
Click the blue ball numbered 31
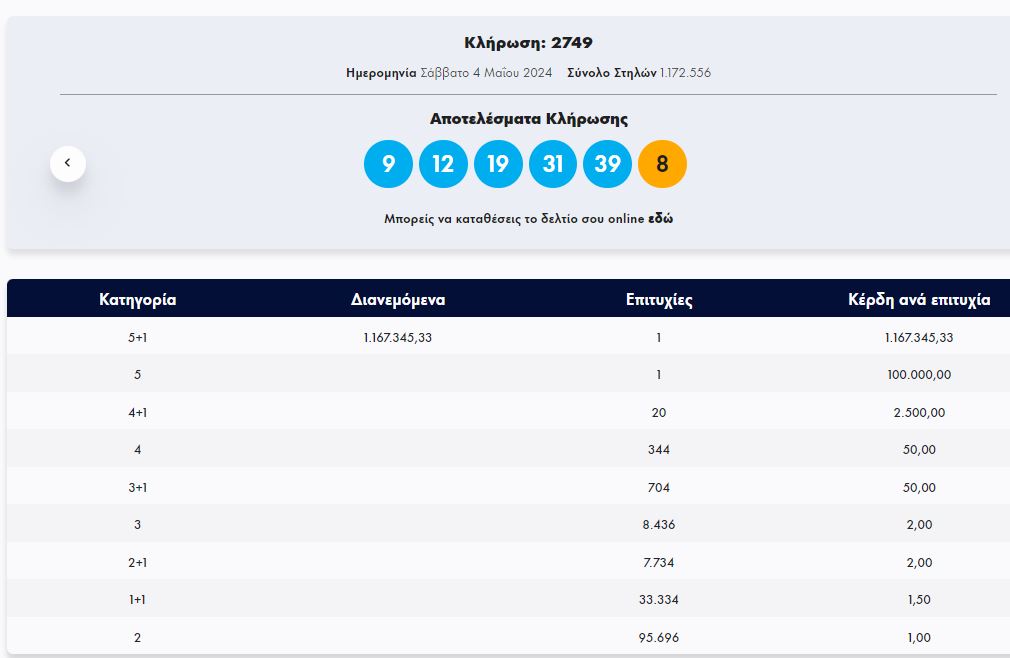(553, 164)
